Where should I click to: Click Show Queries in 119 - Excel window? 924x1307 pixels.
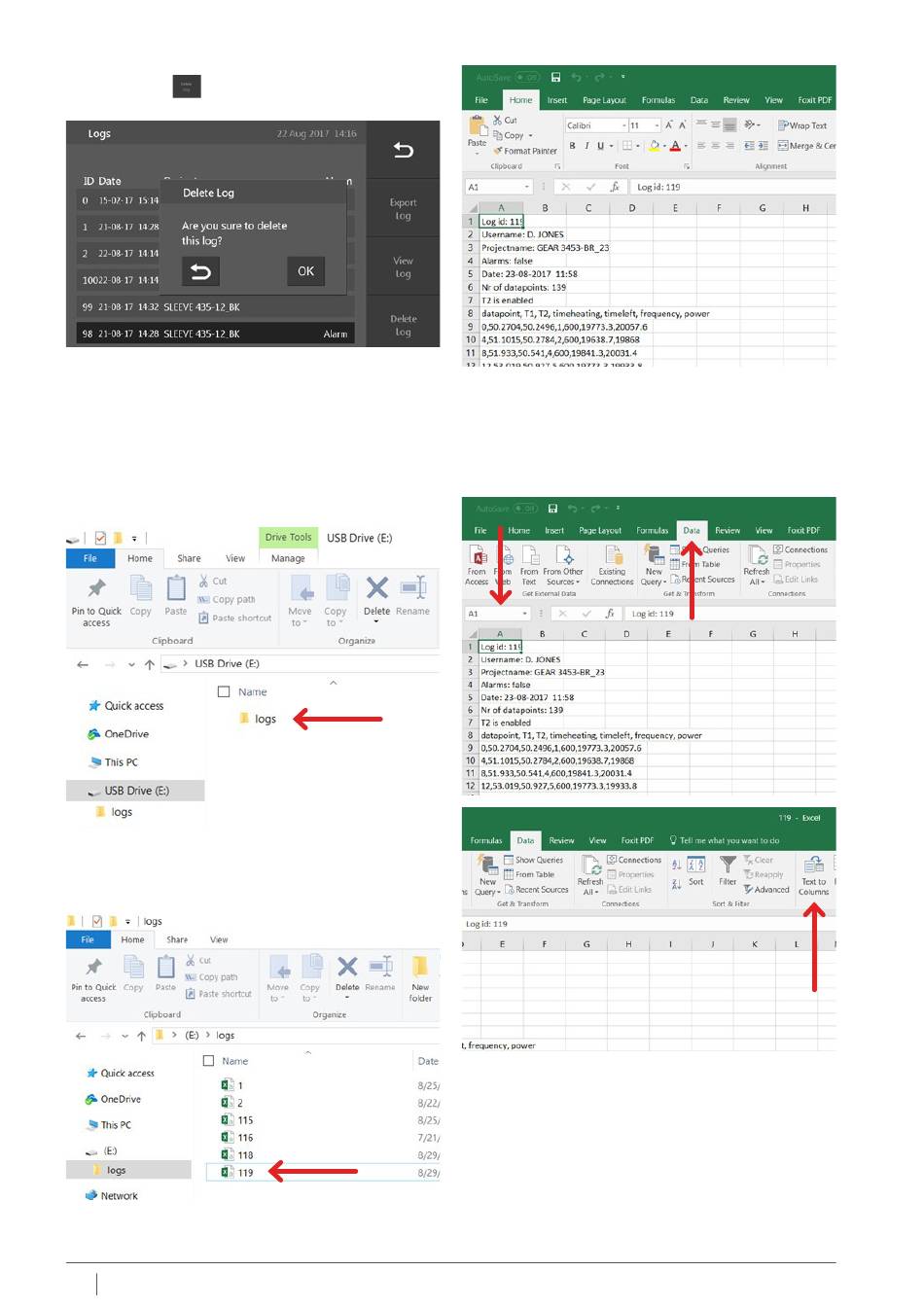click(534, 860)
